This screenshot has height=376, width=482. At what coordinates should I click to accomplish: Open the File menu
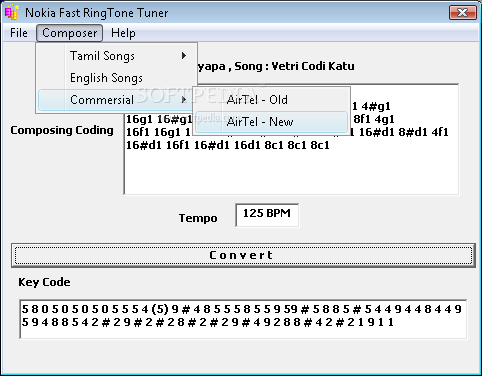(x=19, y=33)
